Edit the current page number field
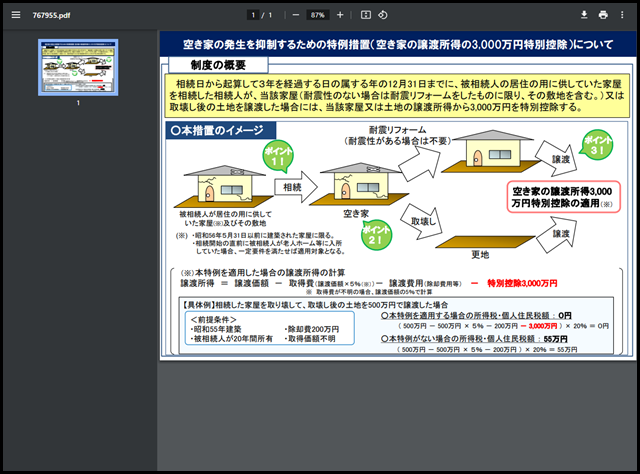Screen dimensions: 640x474 coord(253,15)
